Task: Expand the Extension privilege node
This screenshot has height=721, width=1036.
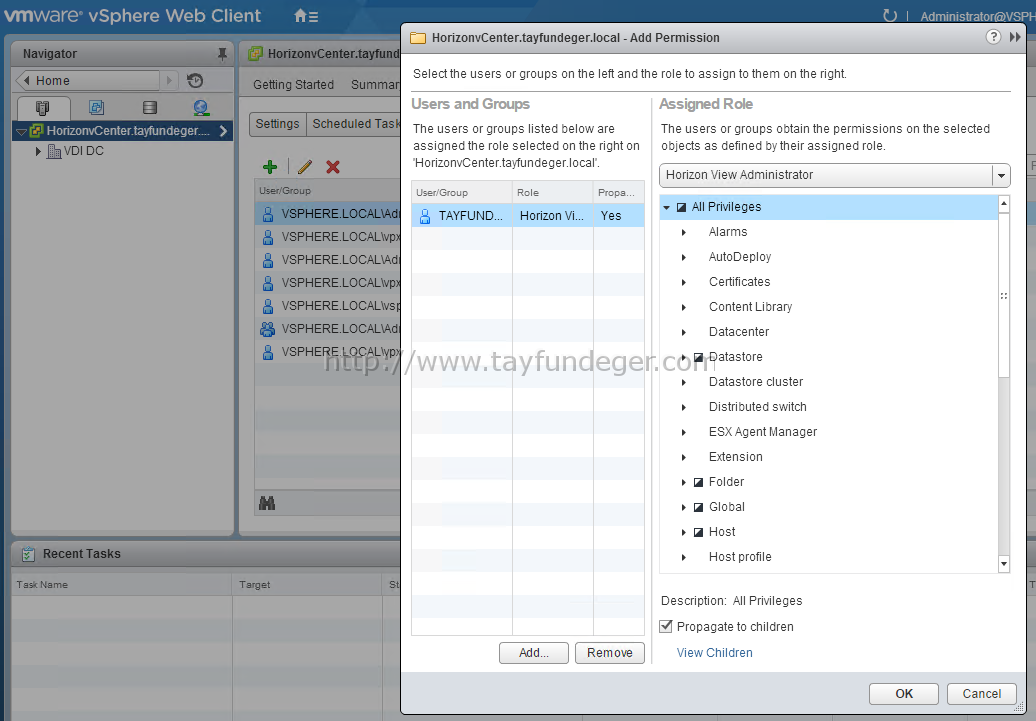Action: pyautogui.click(x=684, y=457)
